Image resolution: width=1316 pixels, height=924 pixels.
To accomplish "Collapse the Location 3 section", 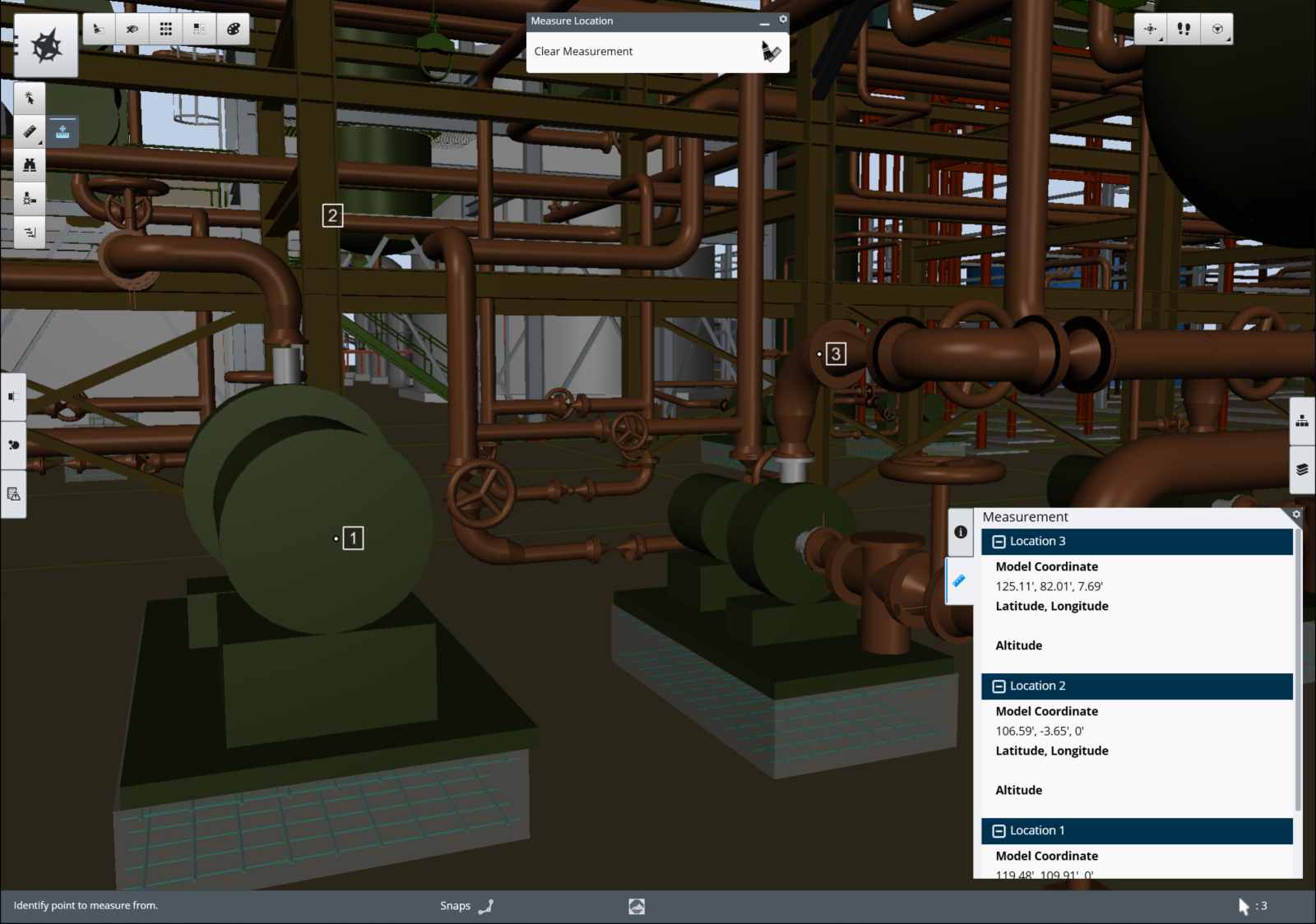I will [999, 542].
